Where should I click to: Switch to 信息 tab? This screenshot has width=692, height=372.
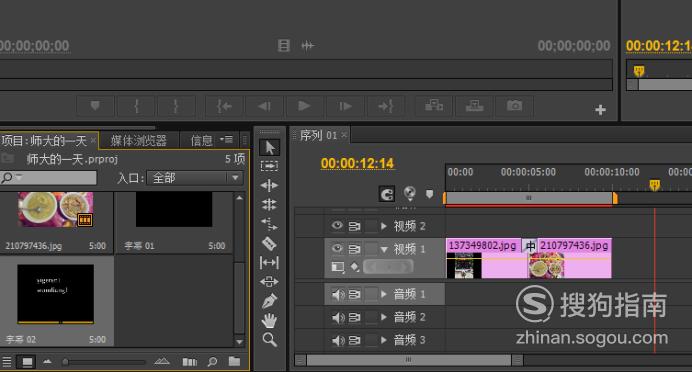(202, 141)
